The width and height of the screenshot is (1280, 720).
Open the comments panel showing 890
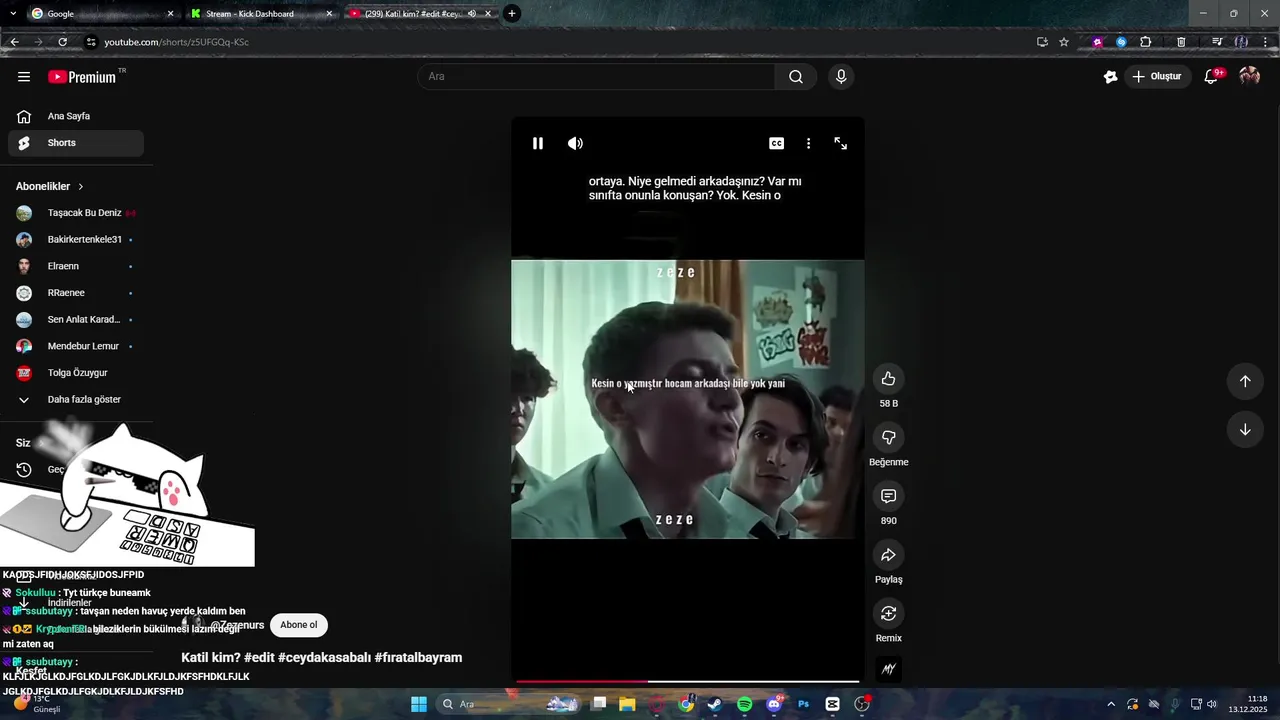(x=888, y=496)
